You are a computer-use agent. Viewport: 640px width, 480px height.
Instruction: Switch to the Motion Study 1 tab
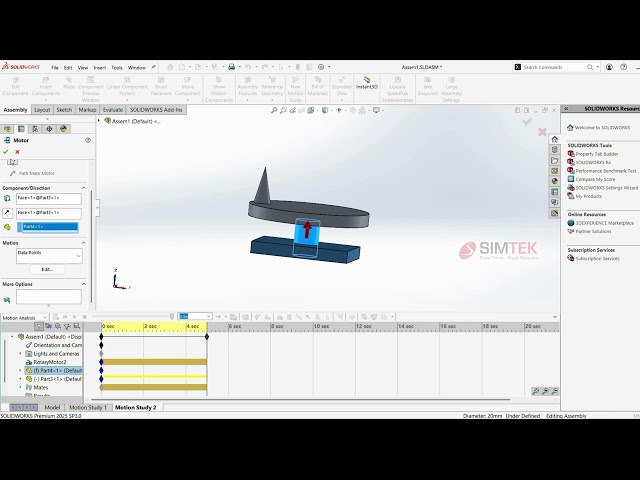pos(88,407)
